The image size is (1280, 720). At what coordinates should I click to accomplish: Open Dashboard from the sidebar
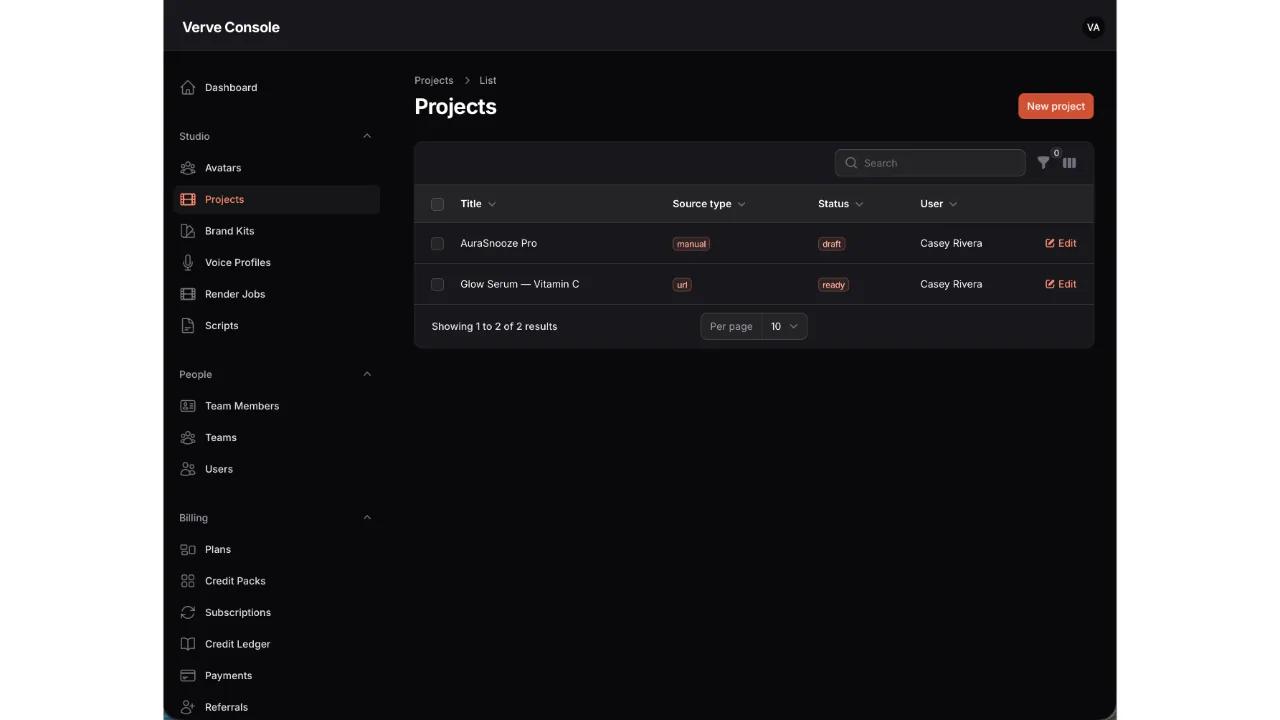coord(277,88)
